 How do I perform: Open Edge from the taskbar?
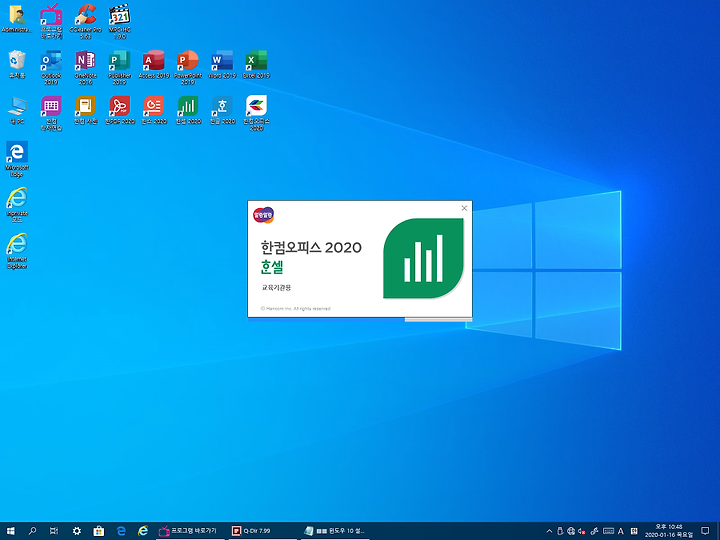(121, 531)
